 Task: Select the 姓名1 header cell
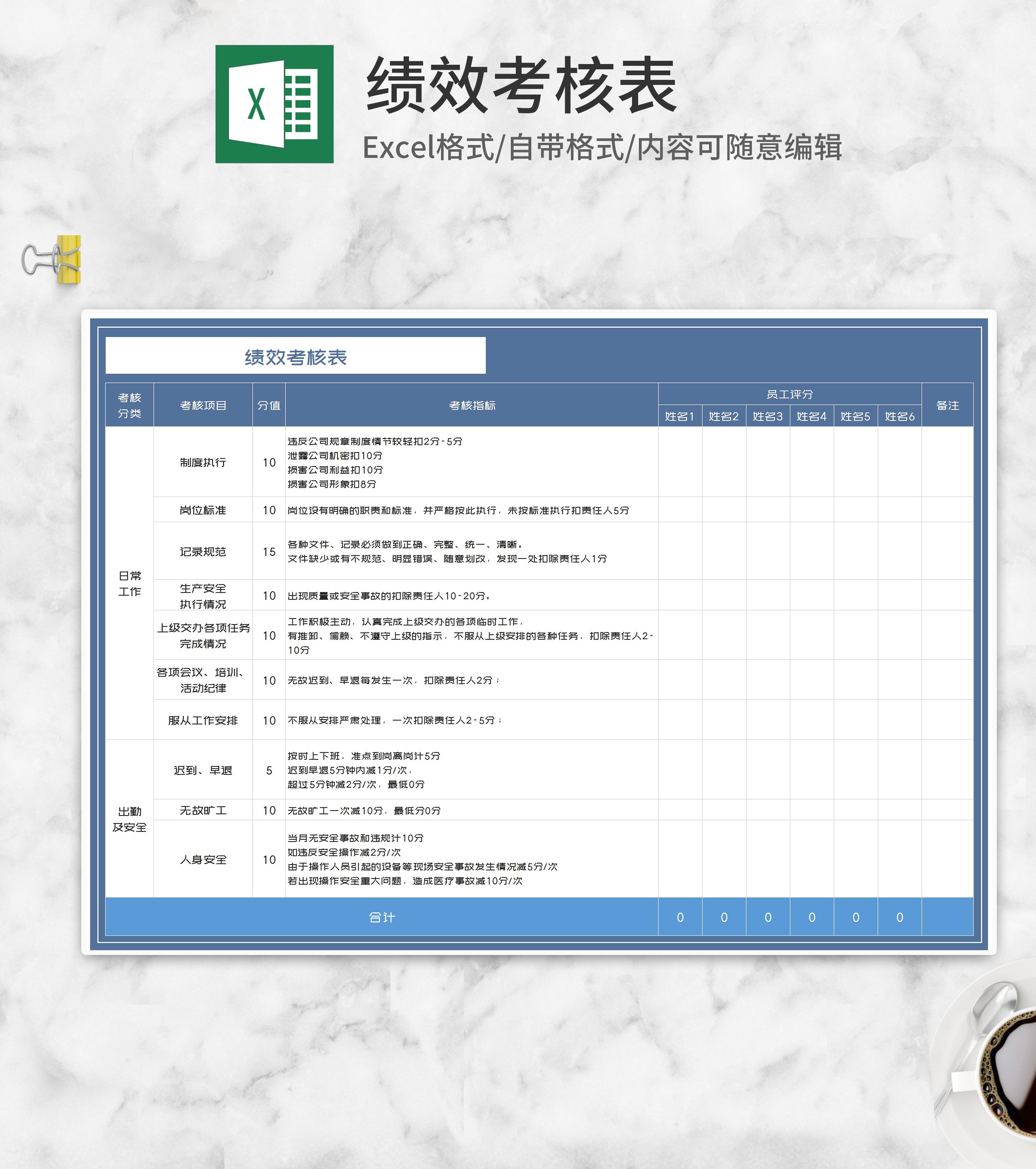[680, 416]
